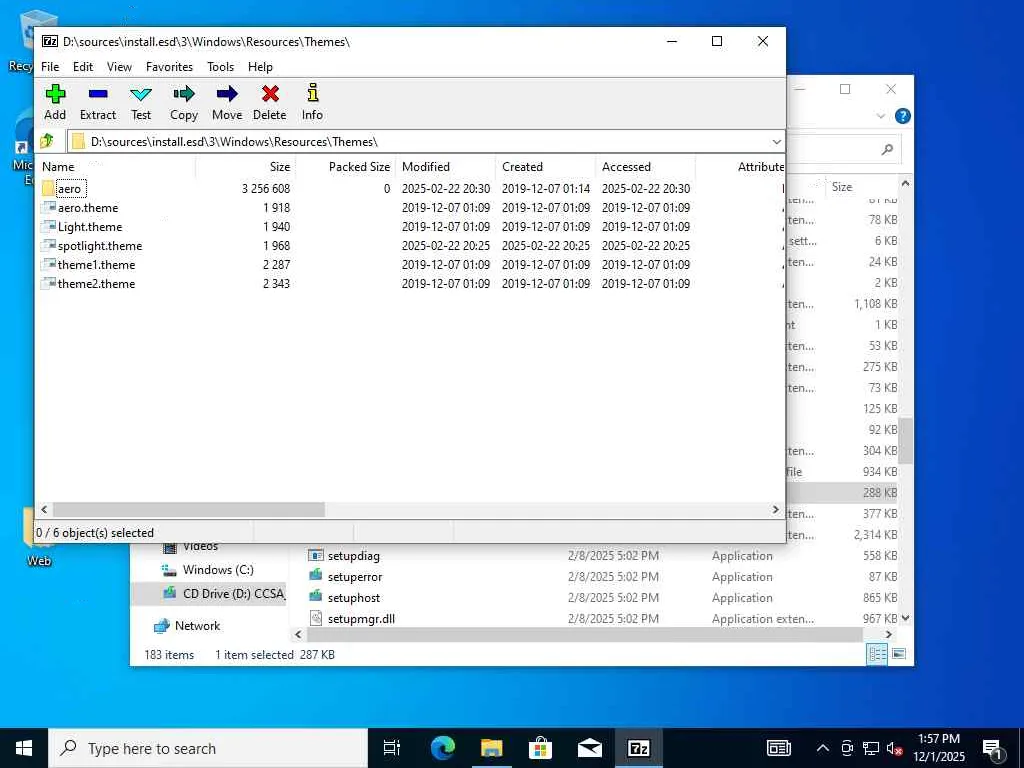Open the notification center icon
This screenshot has width=1024, height=768.
pyautogui.click(x=992, y=748)
